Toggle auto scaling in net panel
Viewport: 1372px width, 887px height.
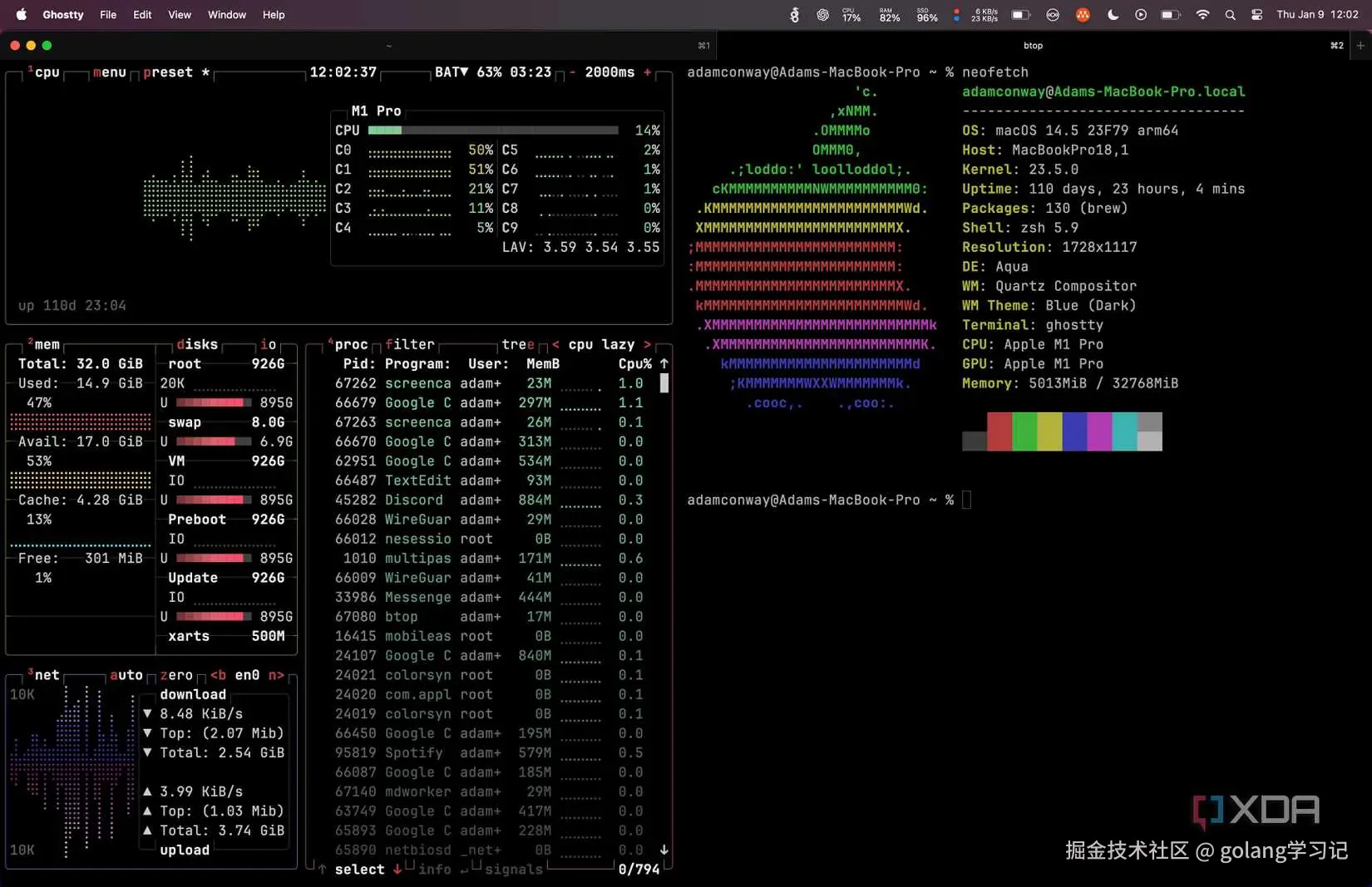point(126,675)
